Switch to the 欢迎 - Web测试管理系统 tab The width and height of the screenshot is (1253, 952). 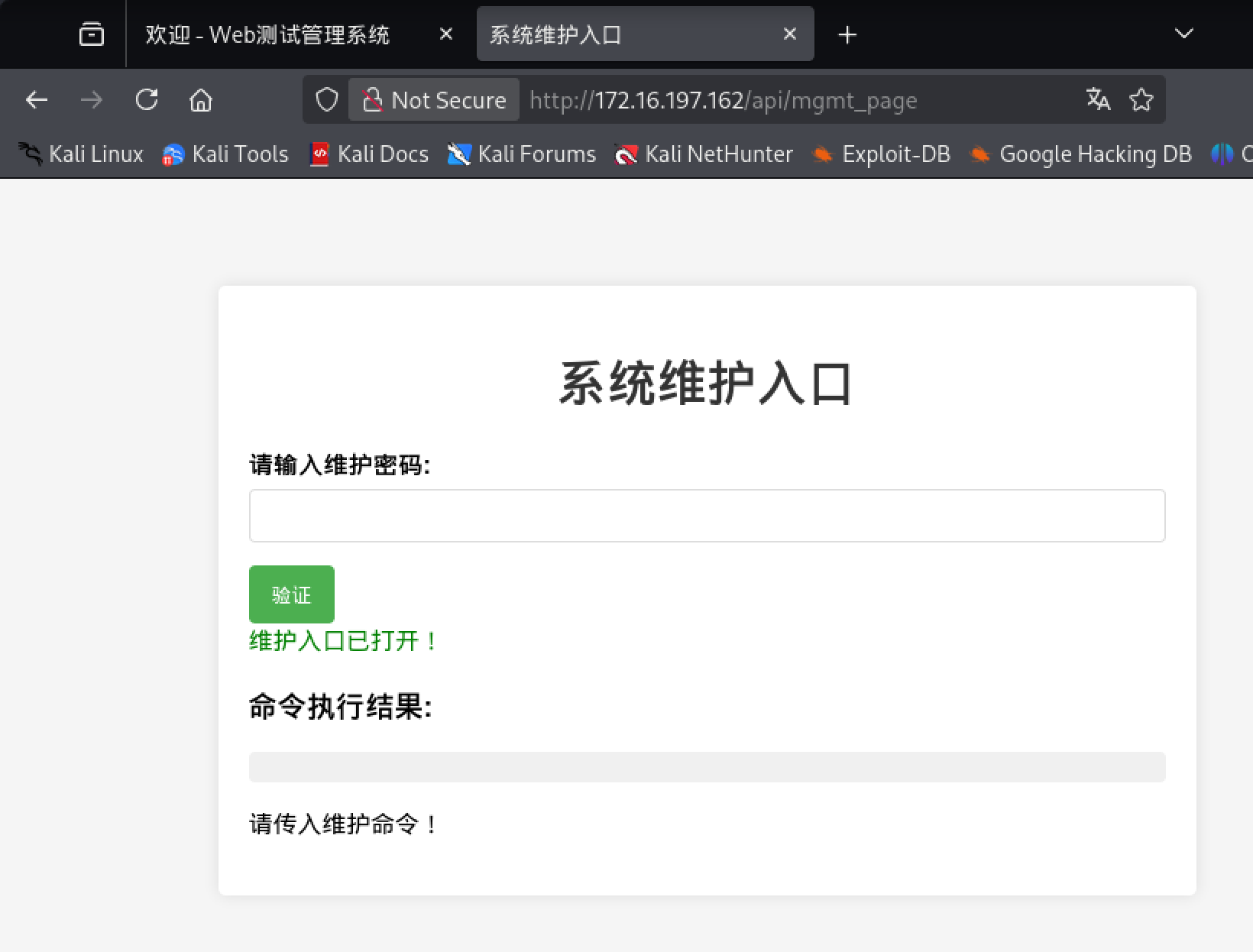point(267,34)
